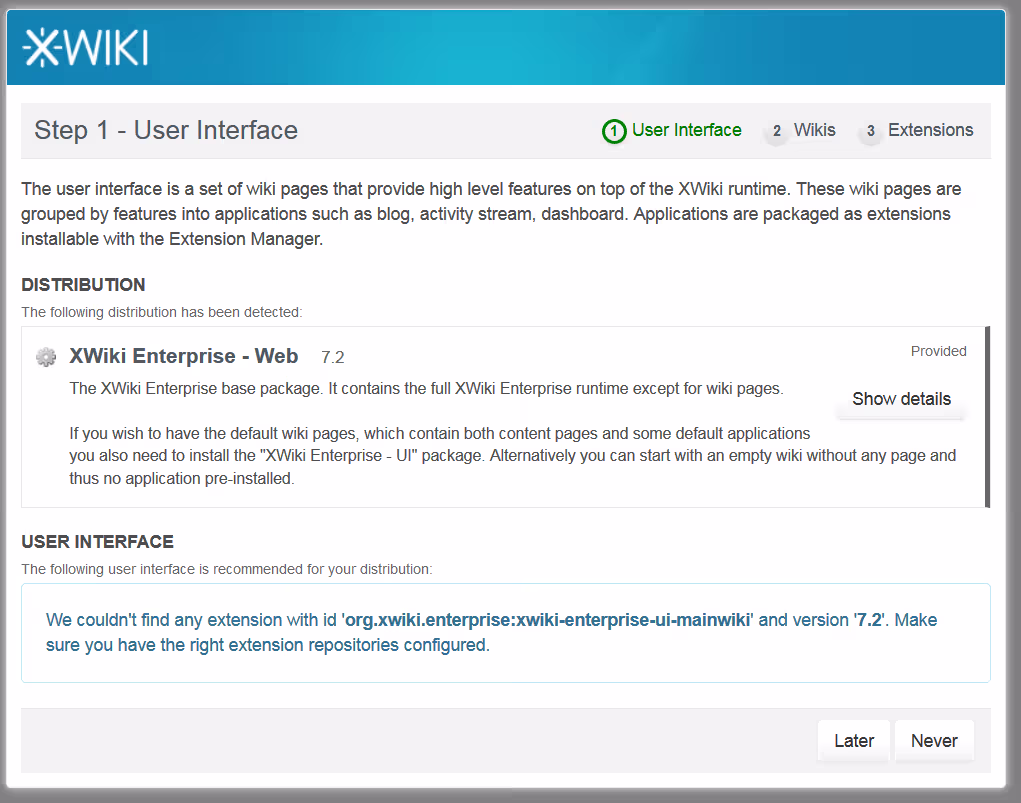Click the 7.2 version number beside the extension title
Viewport: 1021px width, 803px height.
tap(332, 357)
